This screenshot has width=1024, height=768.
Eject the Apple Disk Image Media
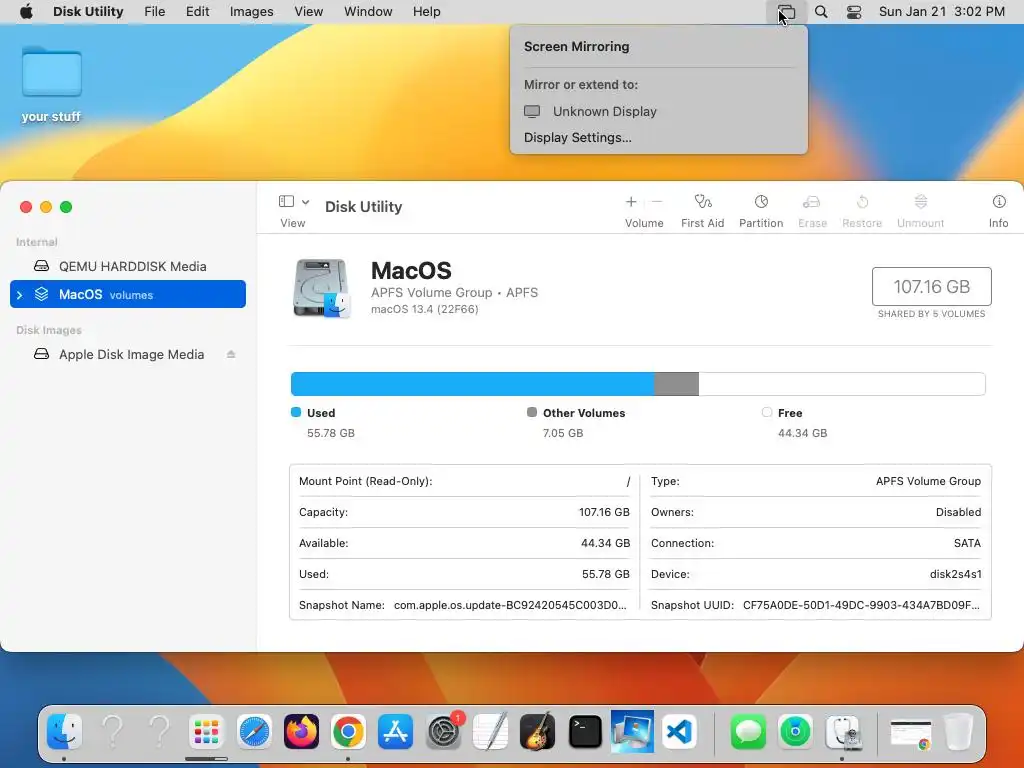(231, 355)
